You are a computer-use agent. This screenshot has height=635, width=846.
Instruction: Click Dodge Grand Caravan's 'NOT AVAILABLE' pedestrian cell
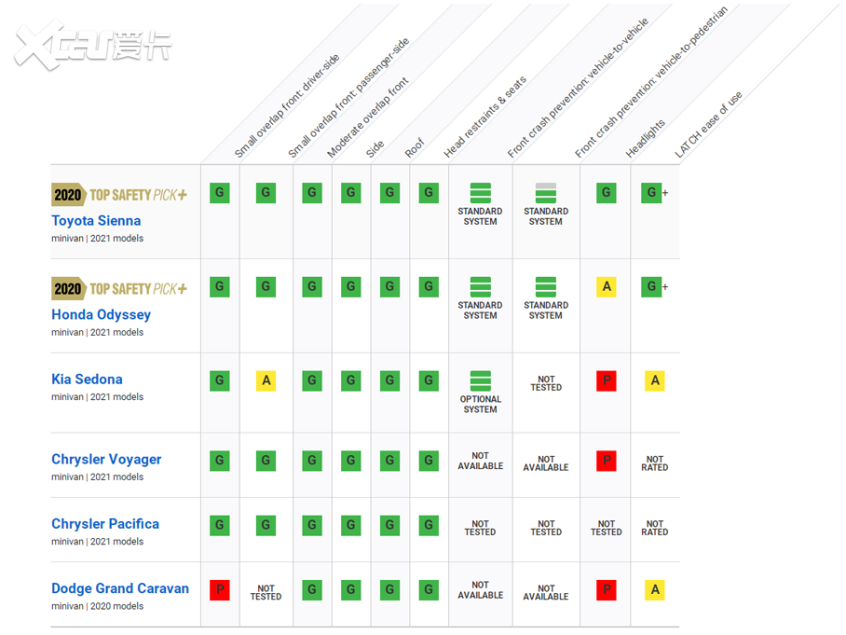tap(546, 592)
